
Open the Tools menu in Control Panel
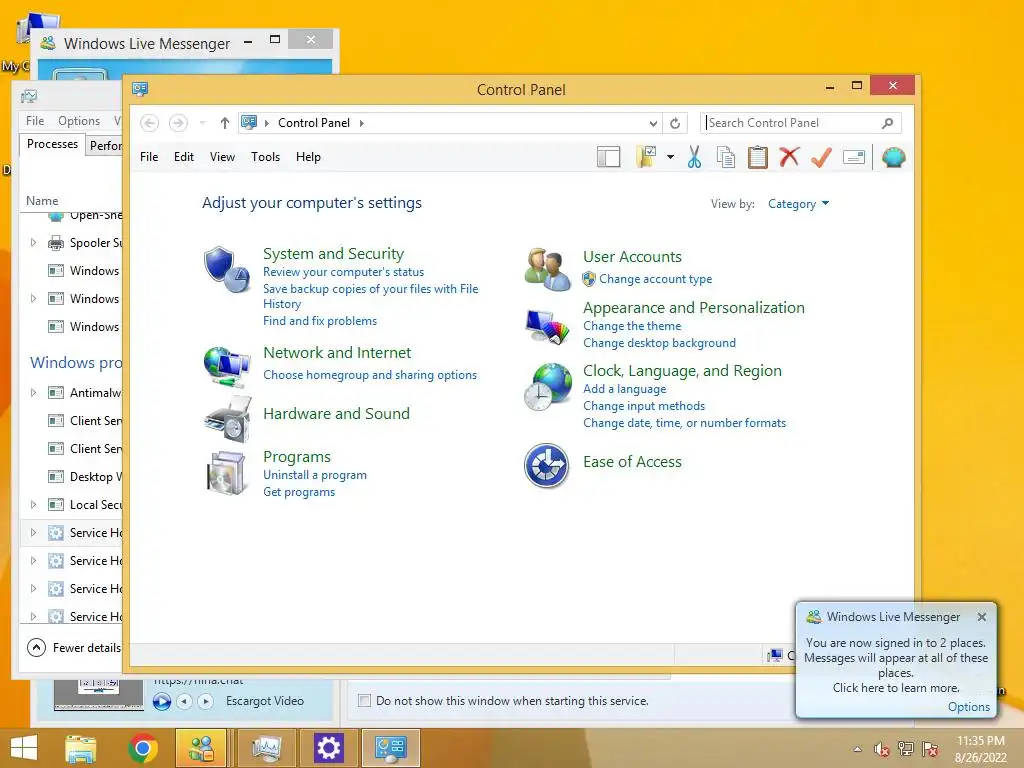click(265, 157)
